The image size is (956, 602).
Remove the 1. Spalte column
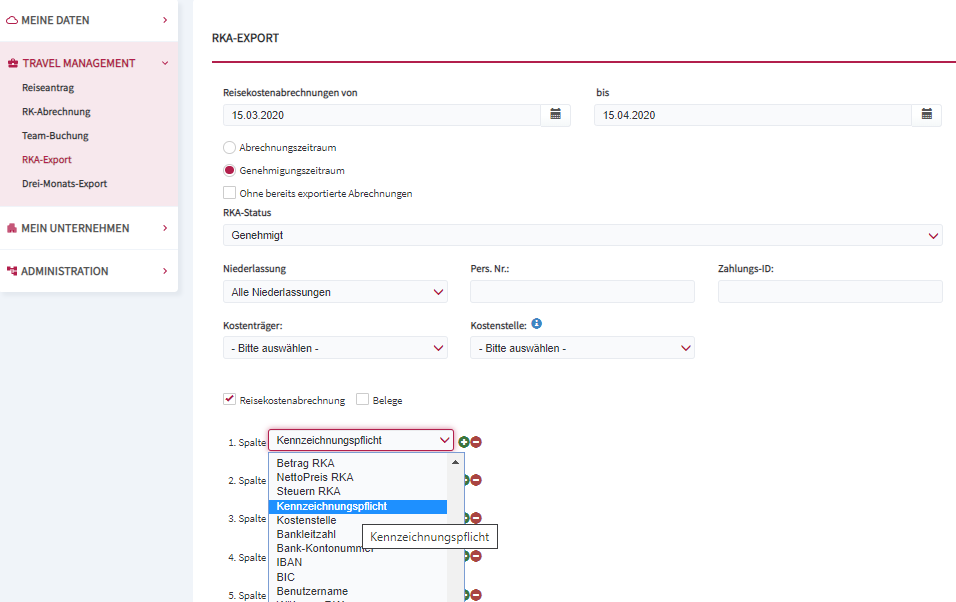(476, 442)
